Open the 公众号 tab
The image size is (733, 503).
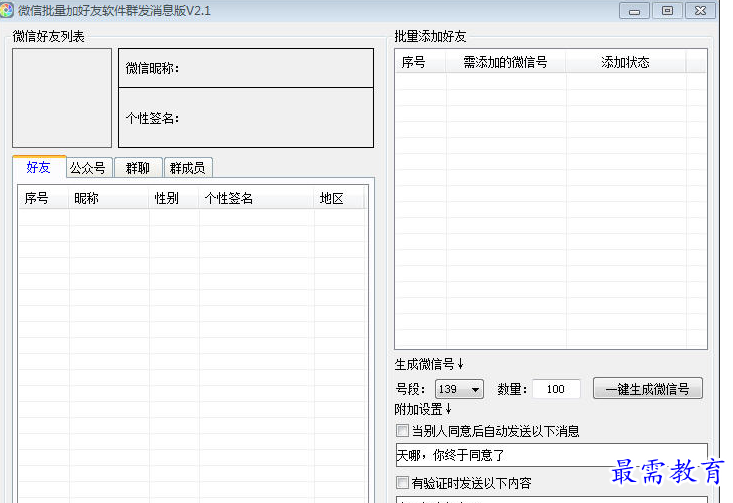pyautogui.click(x=88, y=168)
